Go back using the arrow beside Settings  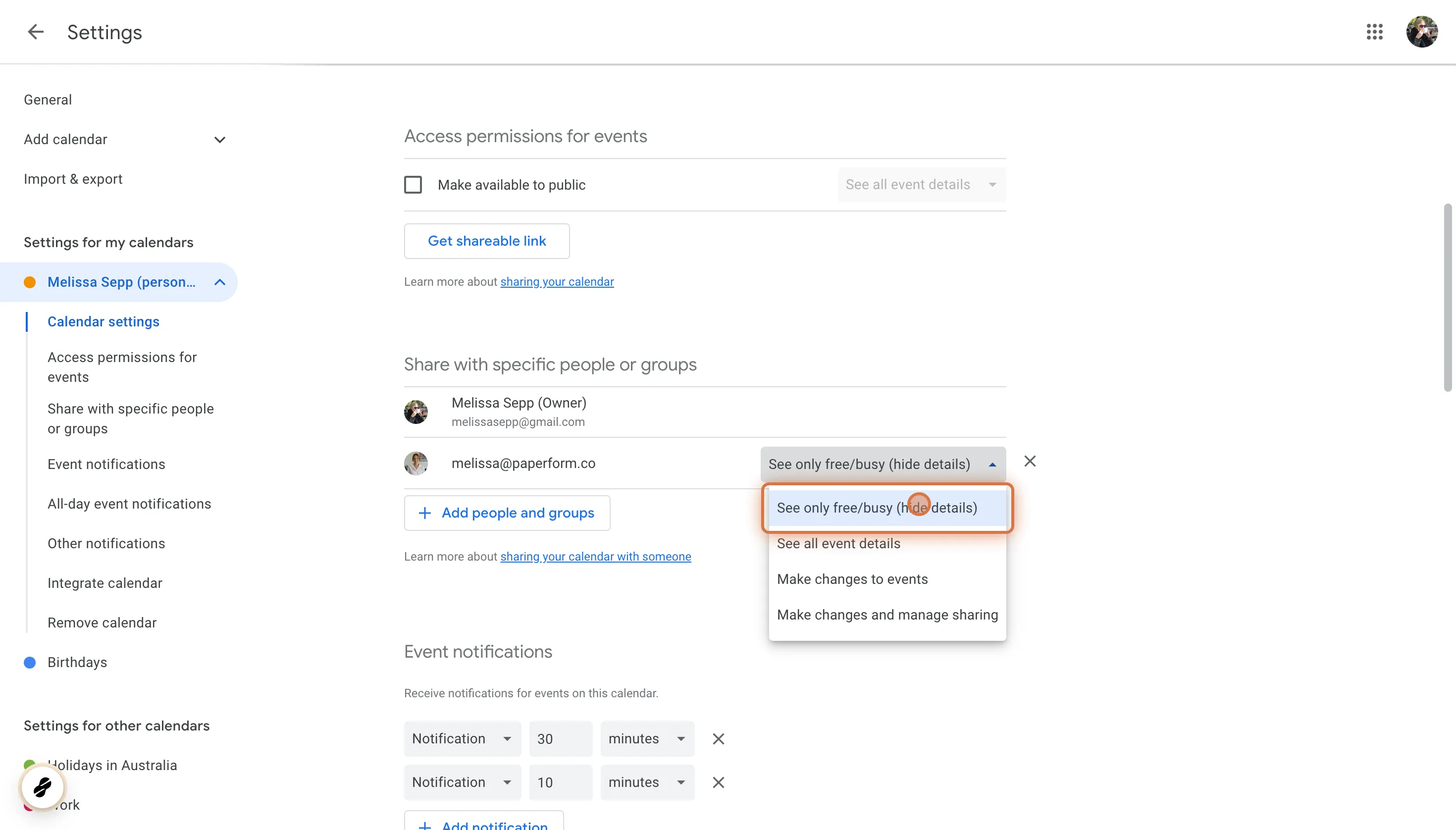pyautogui.click(x=35, y=32)
